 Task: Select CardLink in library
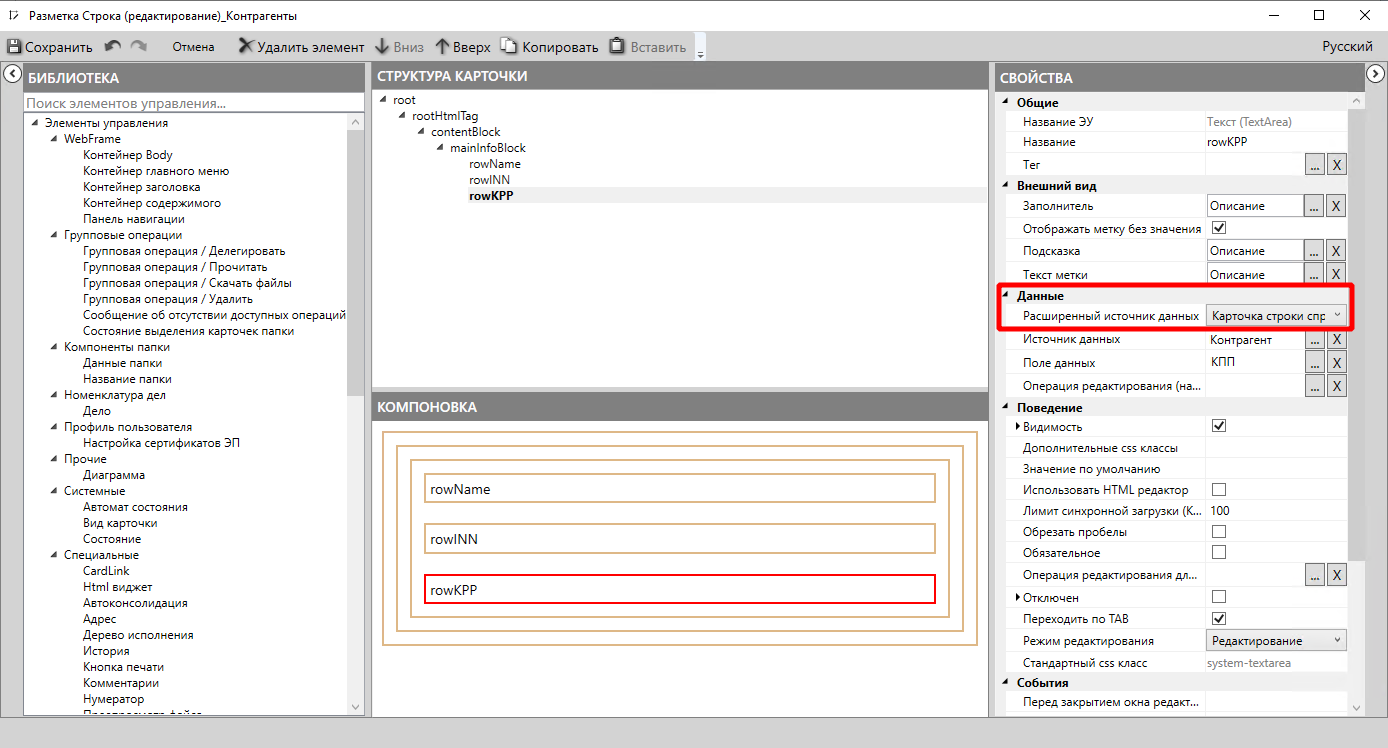tap(106, 571)
